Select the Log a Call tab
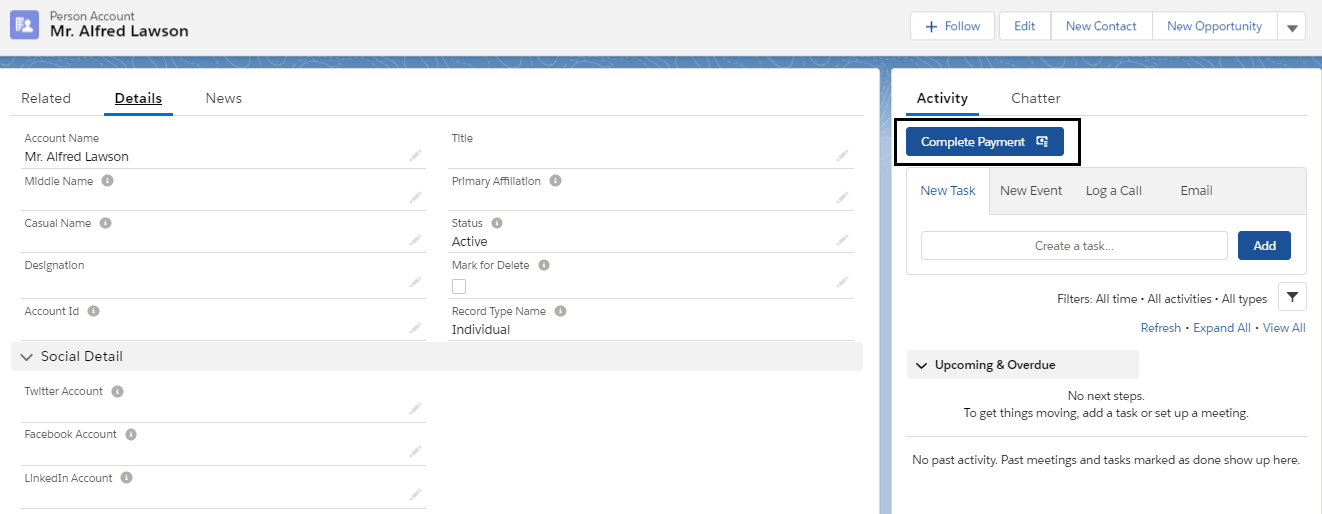Screen dimensions: 1322x514 pos(1113,190)
